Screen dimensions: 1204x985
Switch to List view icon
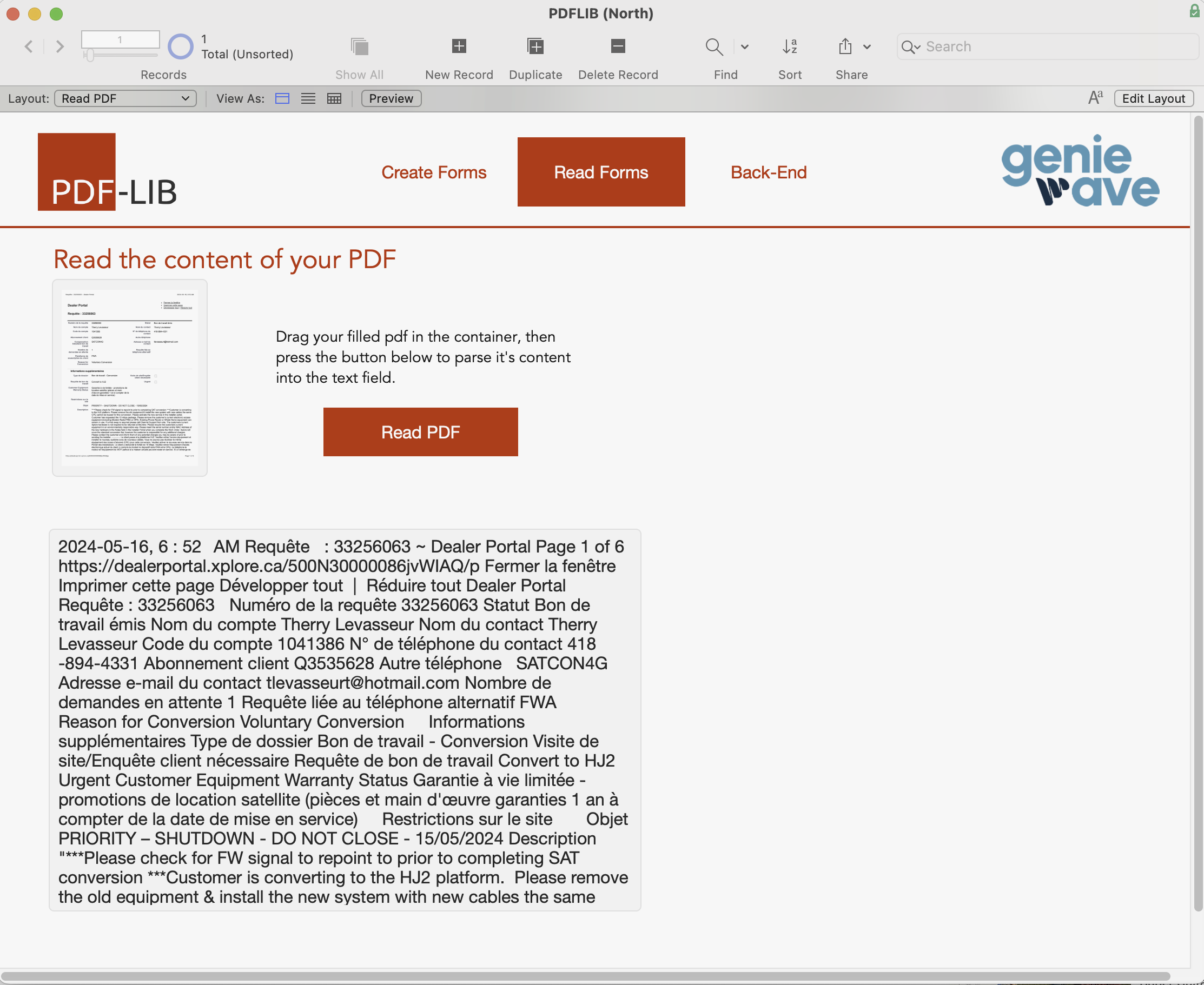pyautogui.click(x=308, y=99)
